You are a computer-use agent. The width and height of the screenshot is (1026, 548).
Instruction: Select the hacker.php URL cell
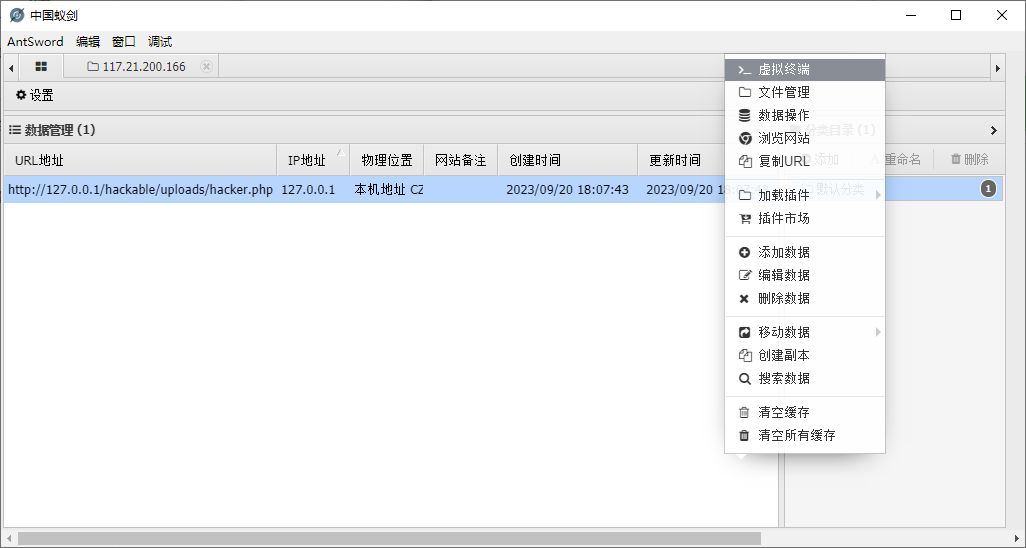[x=140, y=190]
